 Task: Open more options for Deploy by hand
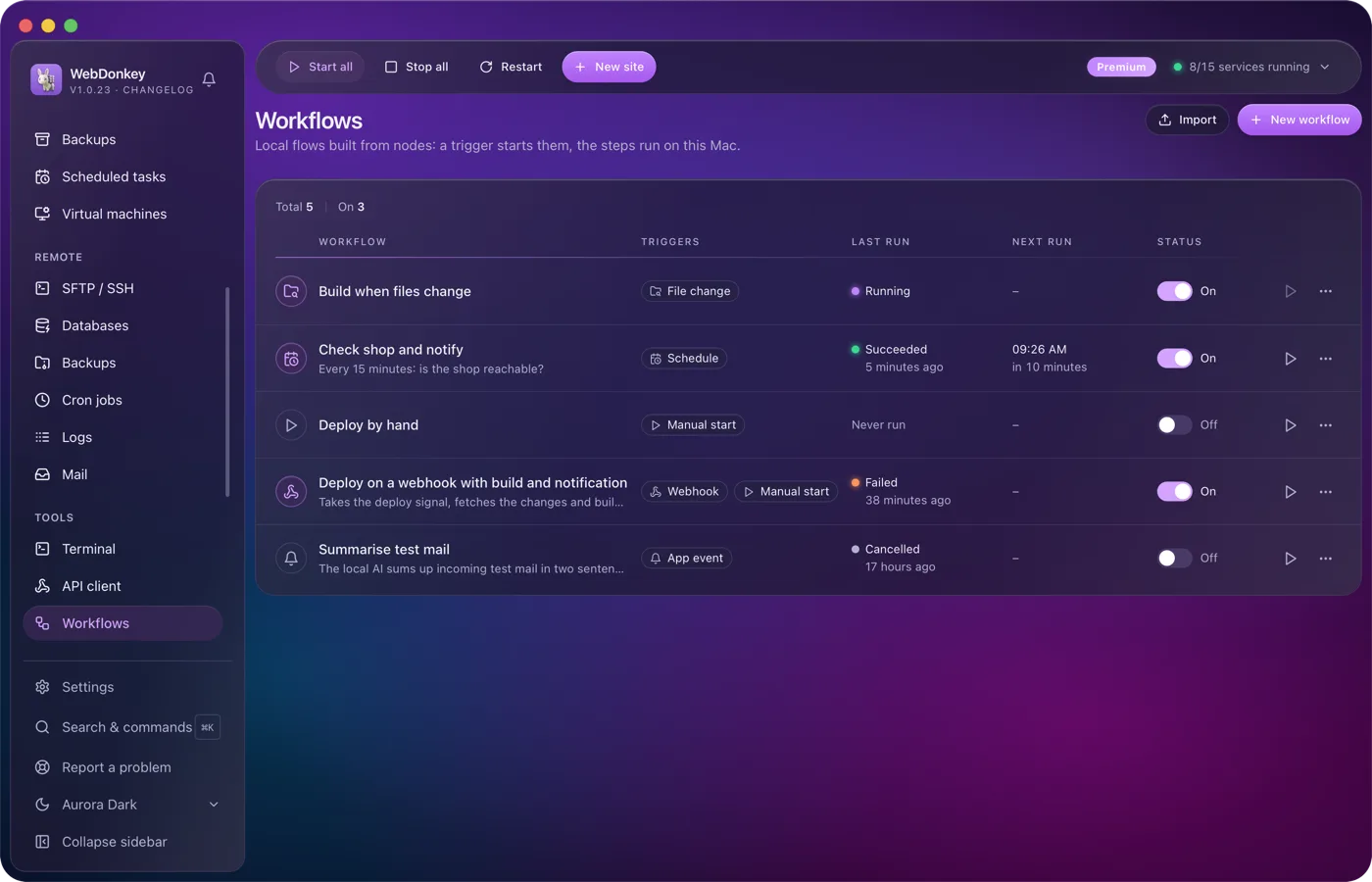pyautogui.click(x=1326, y=425)
